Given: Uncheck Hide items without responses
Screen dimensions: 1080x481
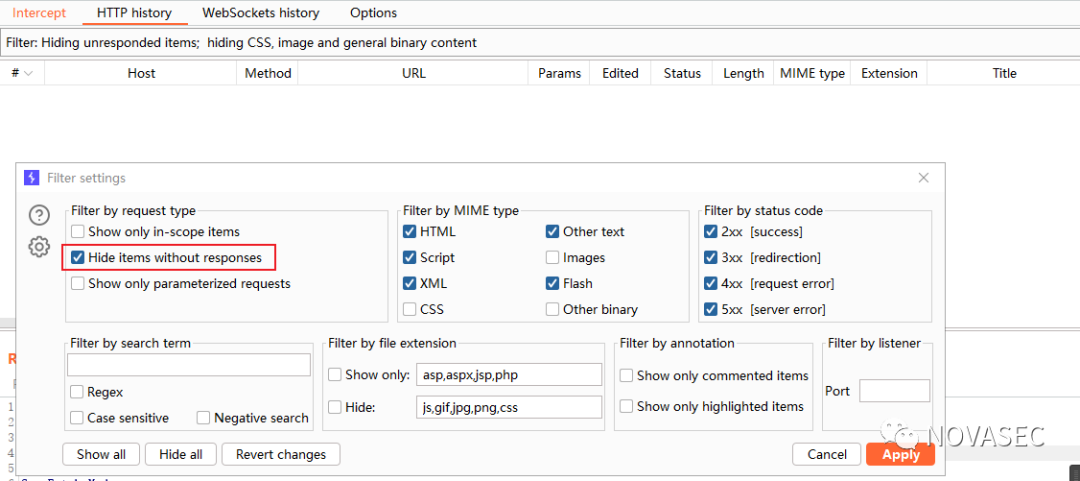Looking at the screenshot, I should (x=78, y=258).
